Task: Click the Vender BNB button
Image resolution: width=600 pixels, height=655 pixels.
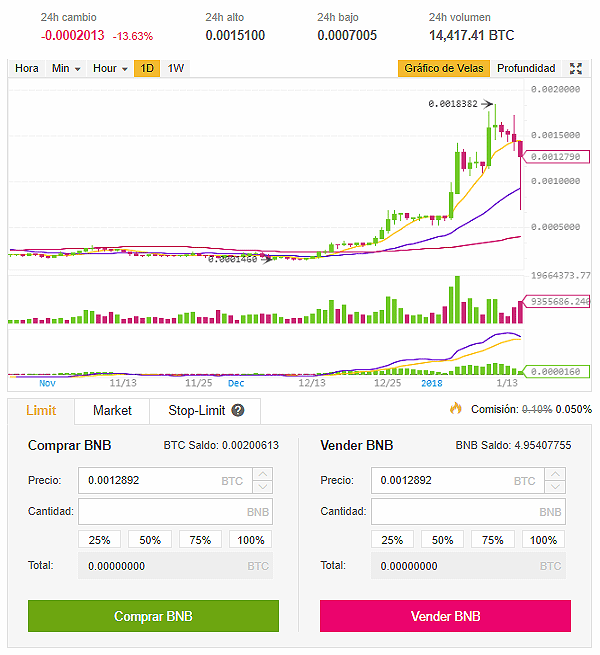Action: pyautogui.click(x=445, y=616)
